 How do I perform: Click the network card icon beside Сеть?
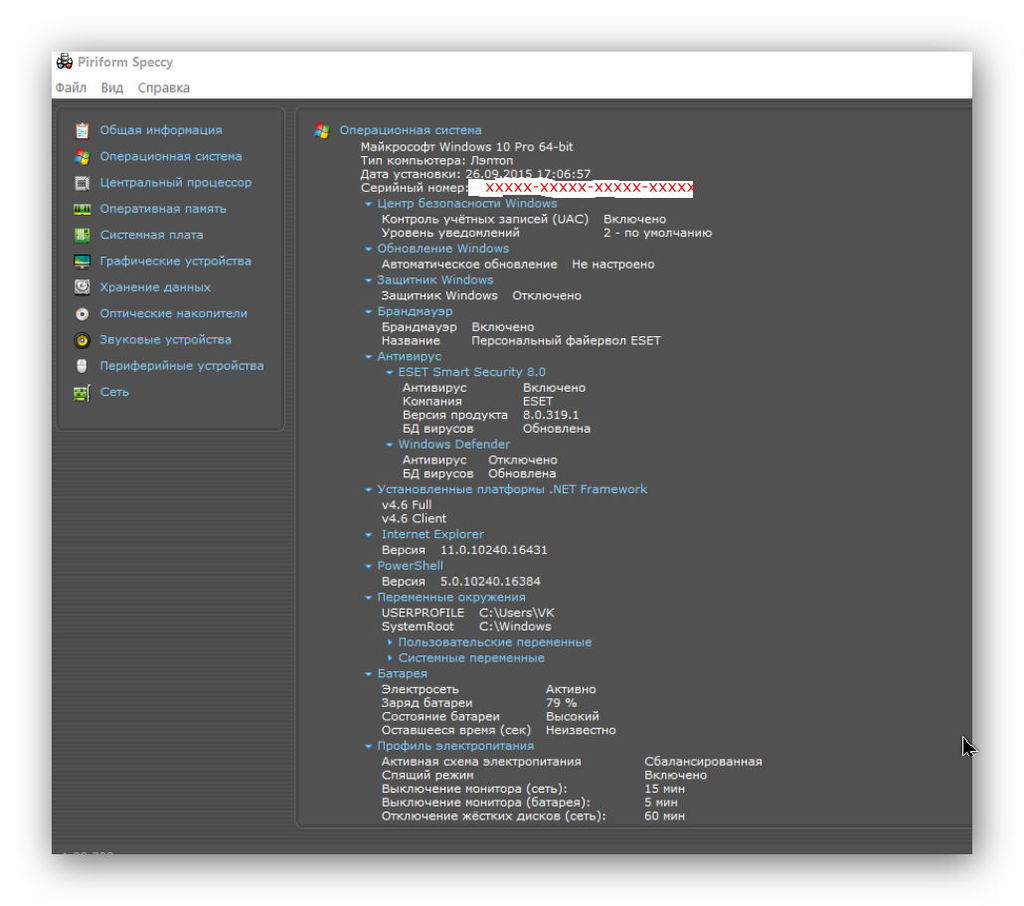click(x=82, y=393)
